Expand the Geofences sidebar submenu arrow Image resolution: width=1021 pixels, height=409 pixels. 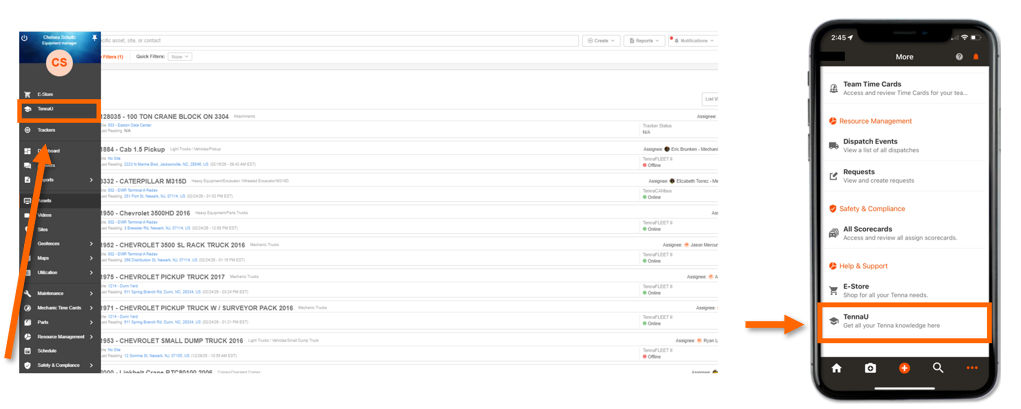click(x=91, y=244)
